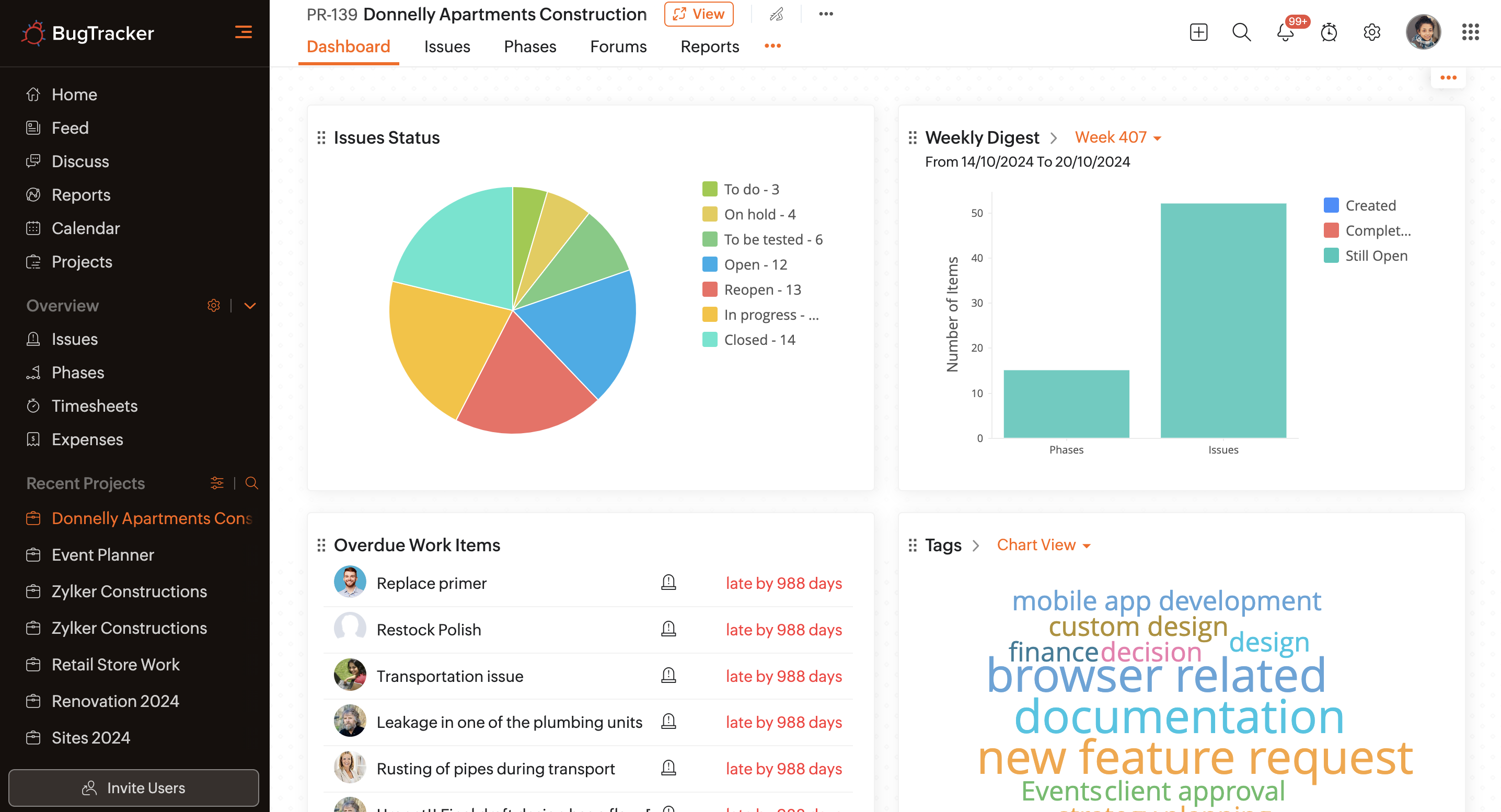Screen dimensions: 1501x812
Task: Click the Reopen red legend swatch
Action: click(x=709, y=289)
